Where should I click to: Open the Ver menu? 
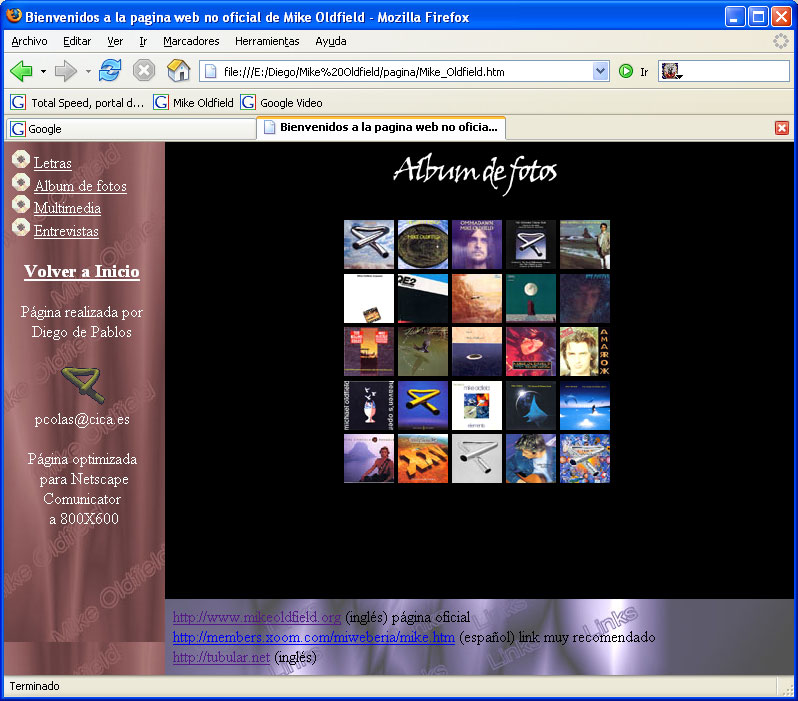point(115,41)
